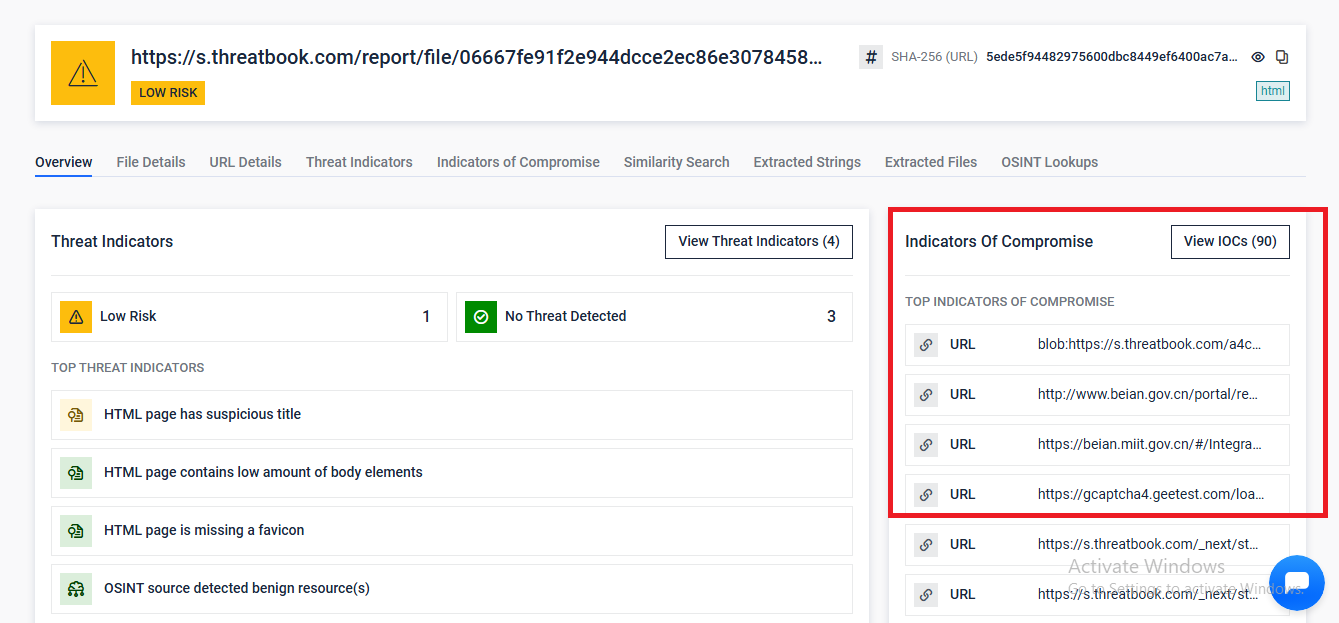Click the OSINT source benign resource icon

pyautogui.click(x=75, y=589)
